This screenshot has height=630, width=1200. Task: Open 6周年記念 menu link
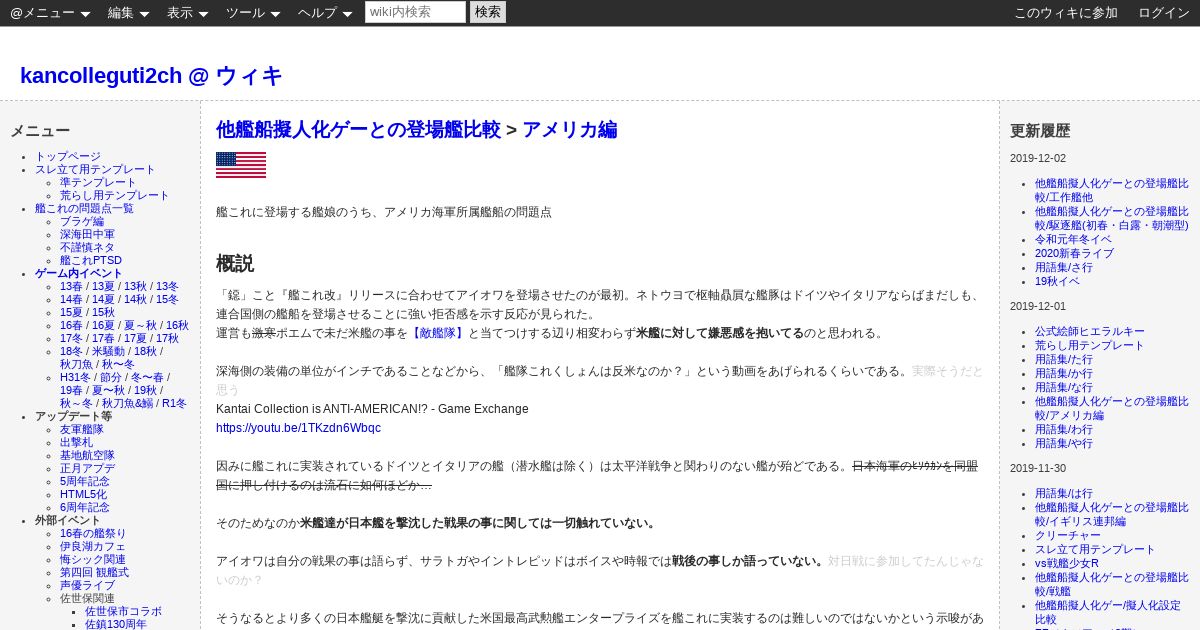click(x=85, y=508)
